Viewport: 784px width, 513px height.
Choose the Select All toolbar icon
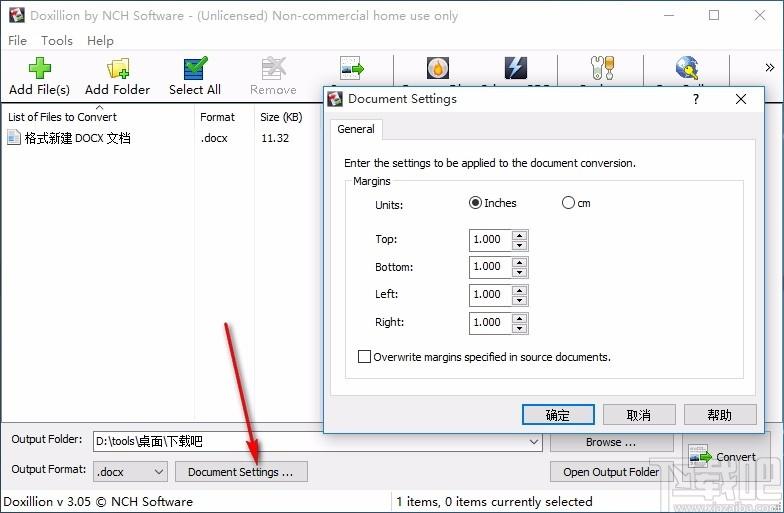[x=195, y=68]
